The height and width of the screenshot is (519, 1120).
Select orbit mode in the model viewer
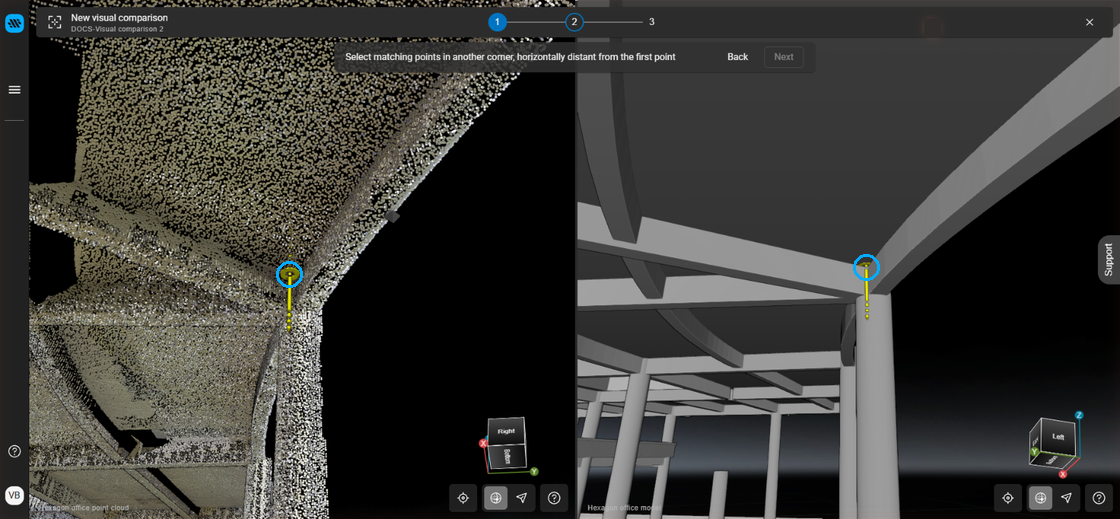(1041, 498)
